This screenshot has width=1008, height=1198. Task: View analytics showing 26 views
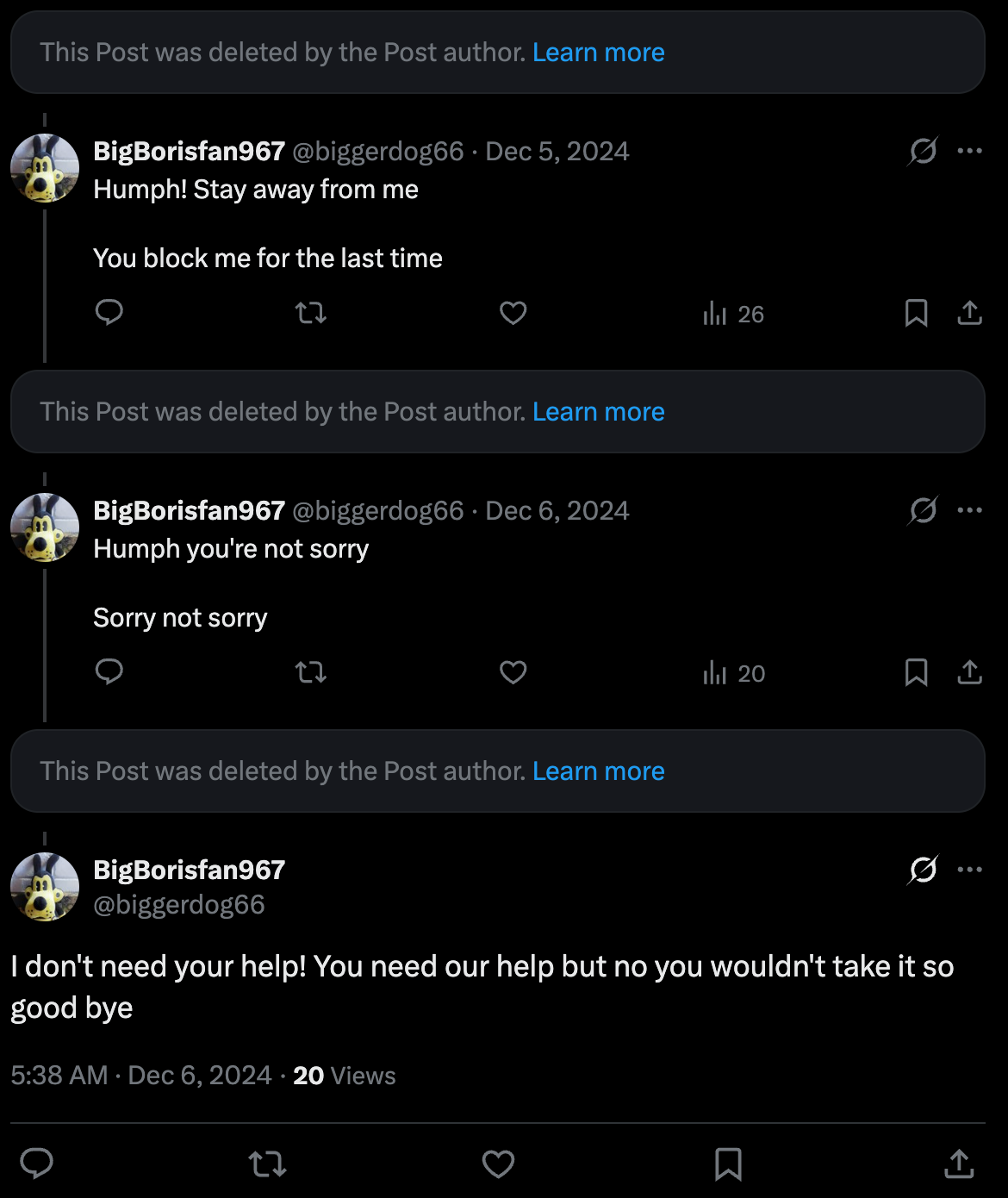coord(733,314)
